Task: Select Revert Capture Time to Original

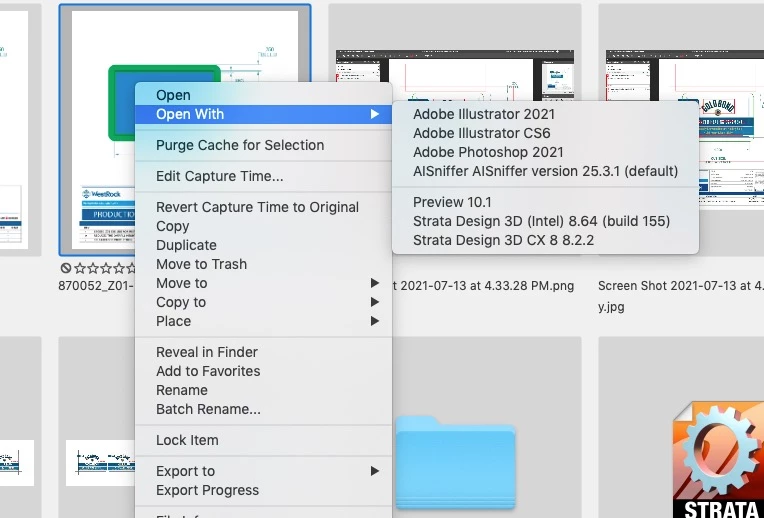Action: coord(263,207)
